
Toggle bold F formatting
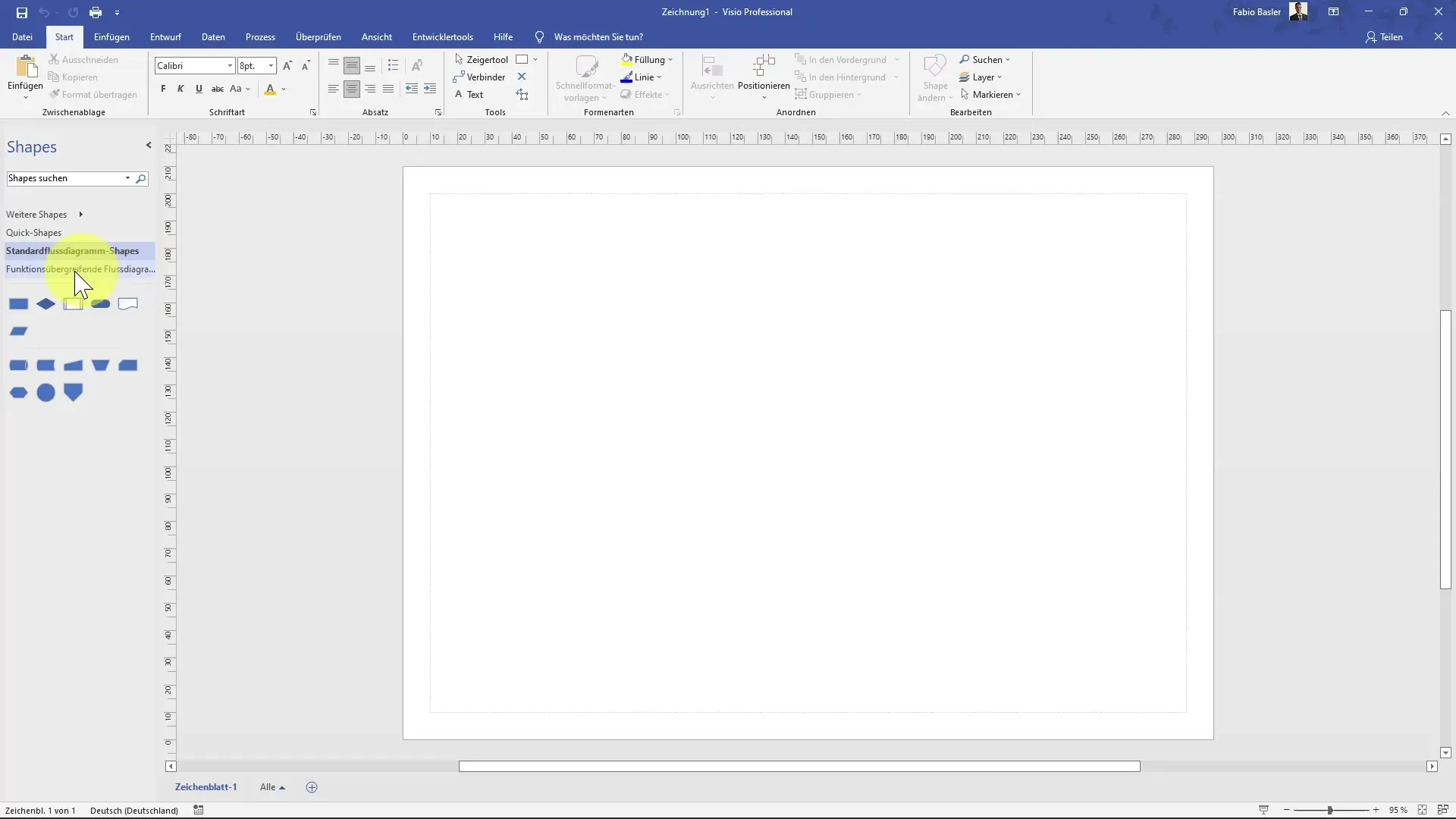(163, 89)
